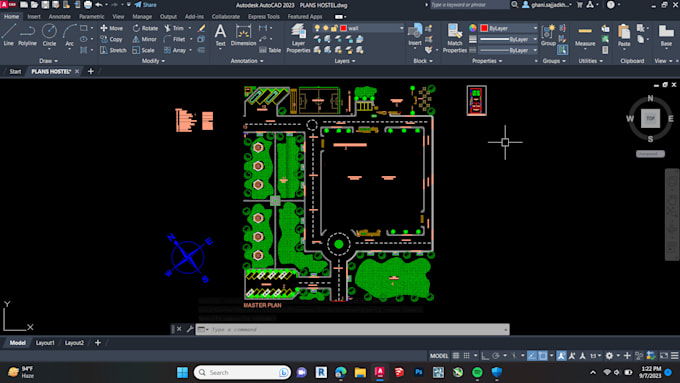Activate the Fillet command
680x383 pixels.
174,39
